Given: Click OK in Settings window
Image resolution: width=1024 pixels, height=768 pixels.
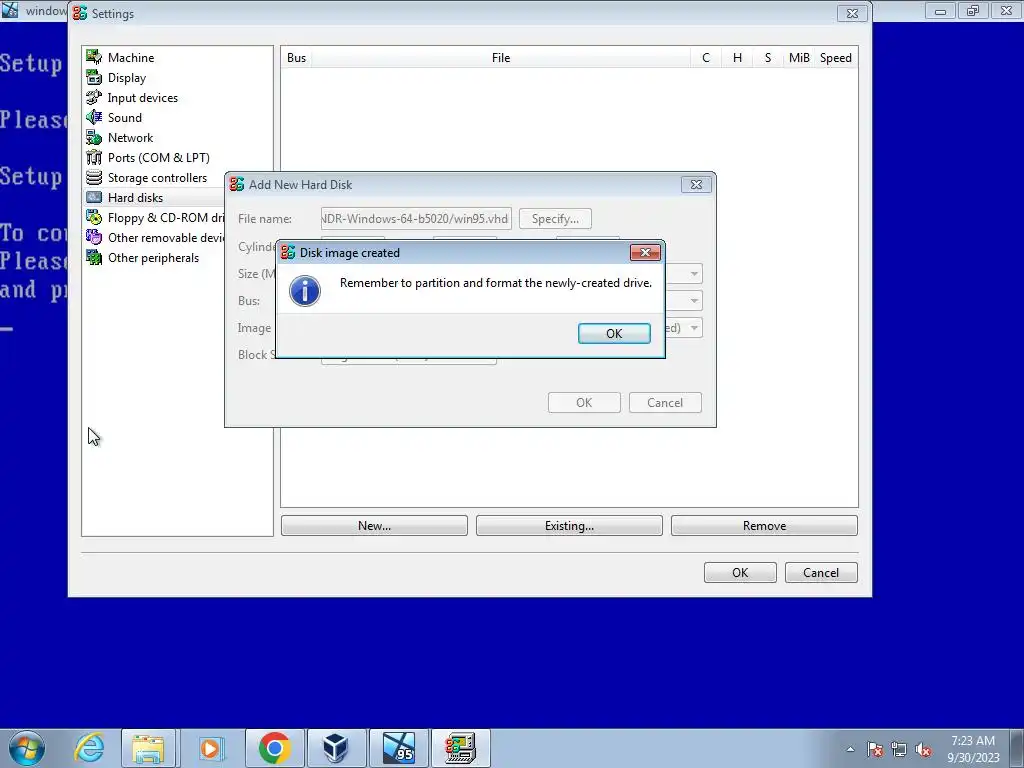Looking at the screenshot, I should (740, 573).
